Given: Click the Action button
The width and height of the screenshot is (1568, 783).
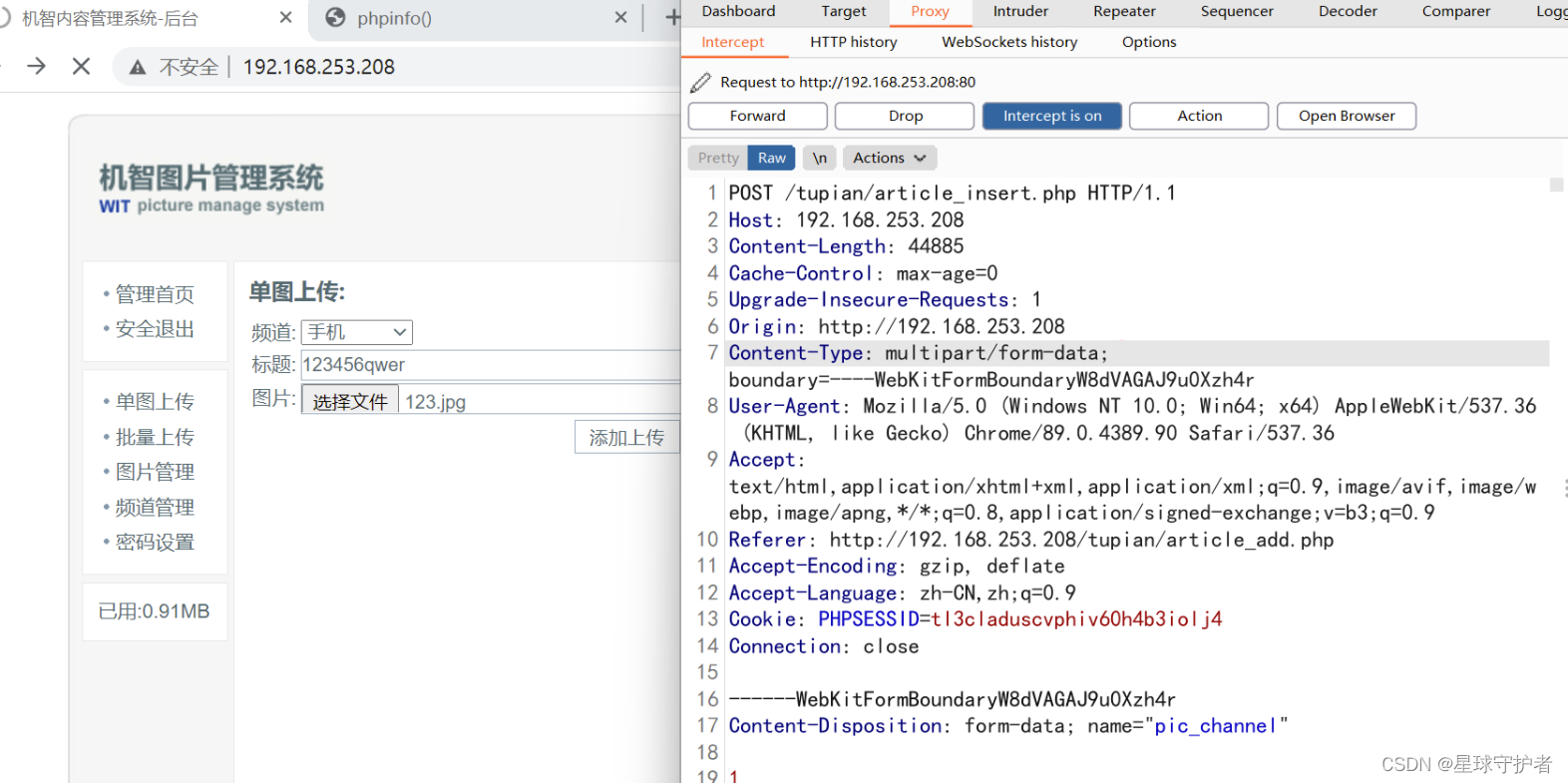Looking at the screenshot, I should click(1199, 116).
